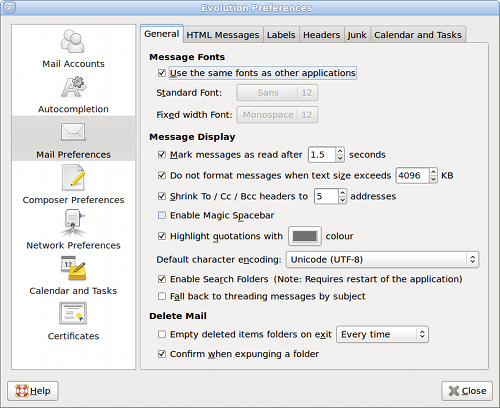Decrease the text size KB stepper

(433, 179)
